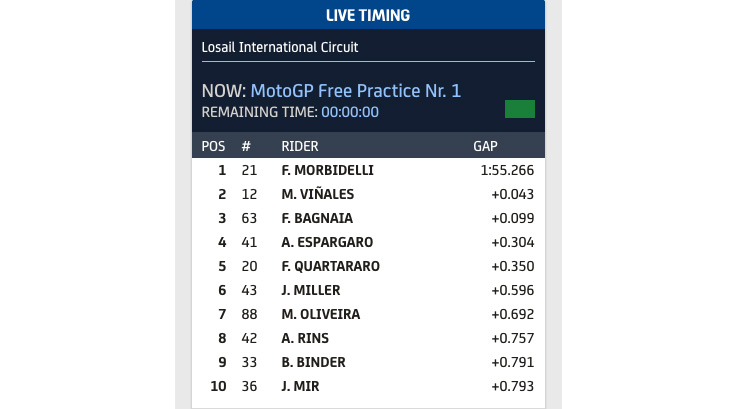Click the RIDER column header

299,146
